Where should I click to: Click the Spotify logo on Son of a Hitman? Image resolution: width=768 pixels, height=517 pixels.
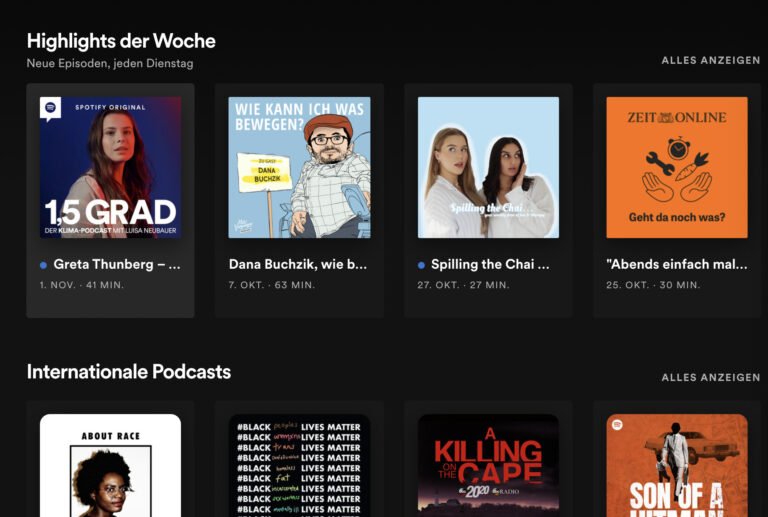point(617,425)
